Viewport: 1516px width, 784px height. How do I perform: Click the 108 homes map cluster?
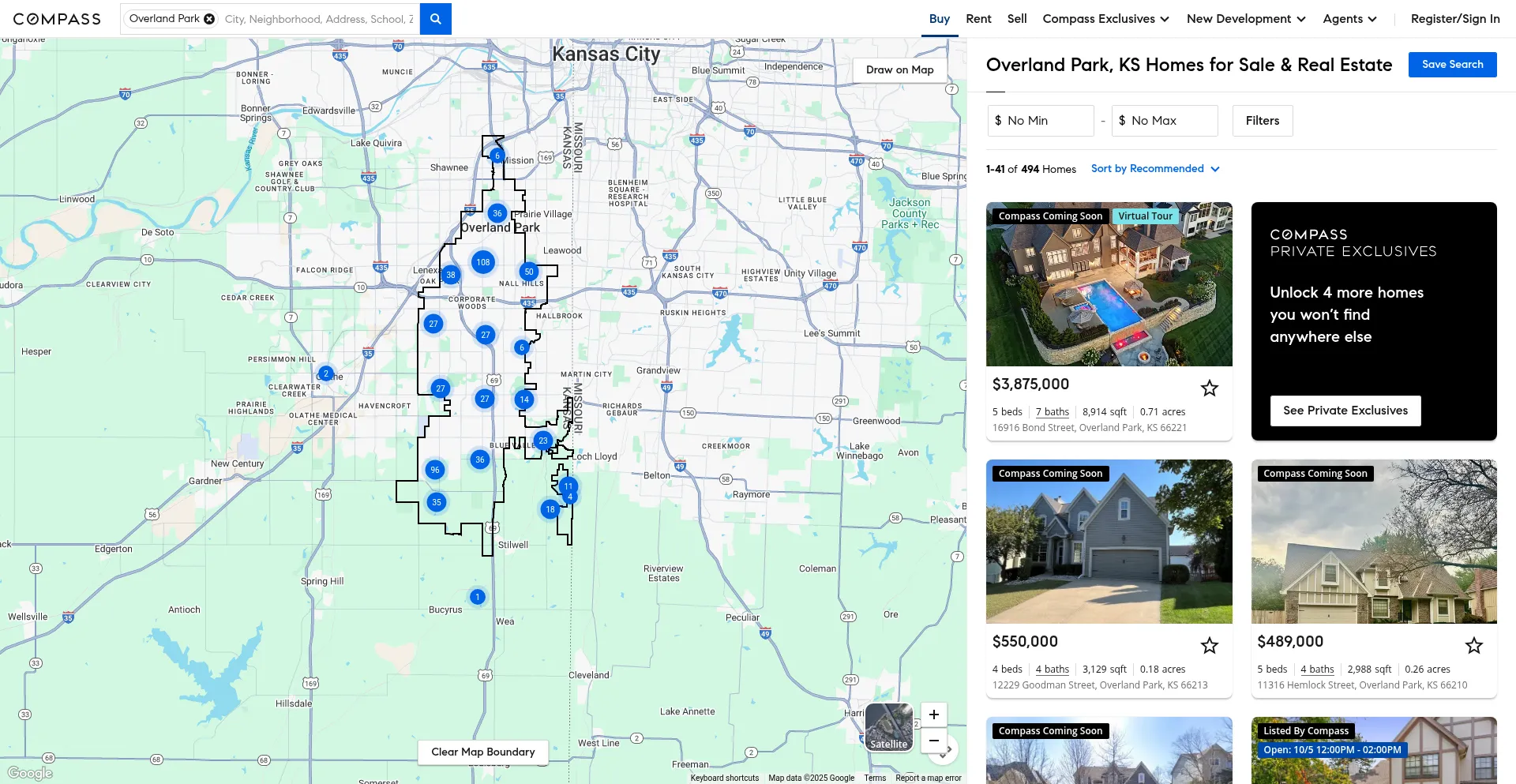(x=483, y=262)
